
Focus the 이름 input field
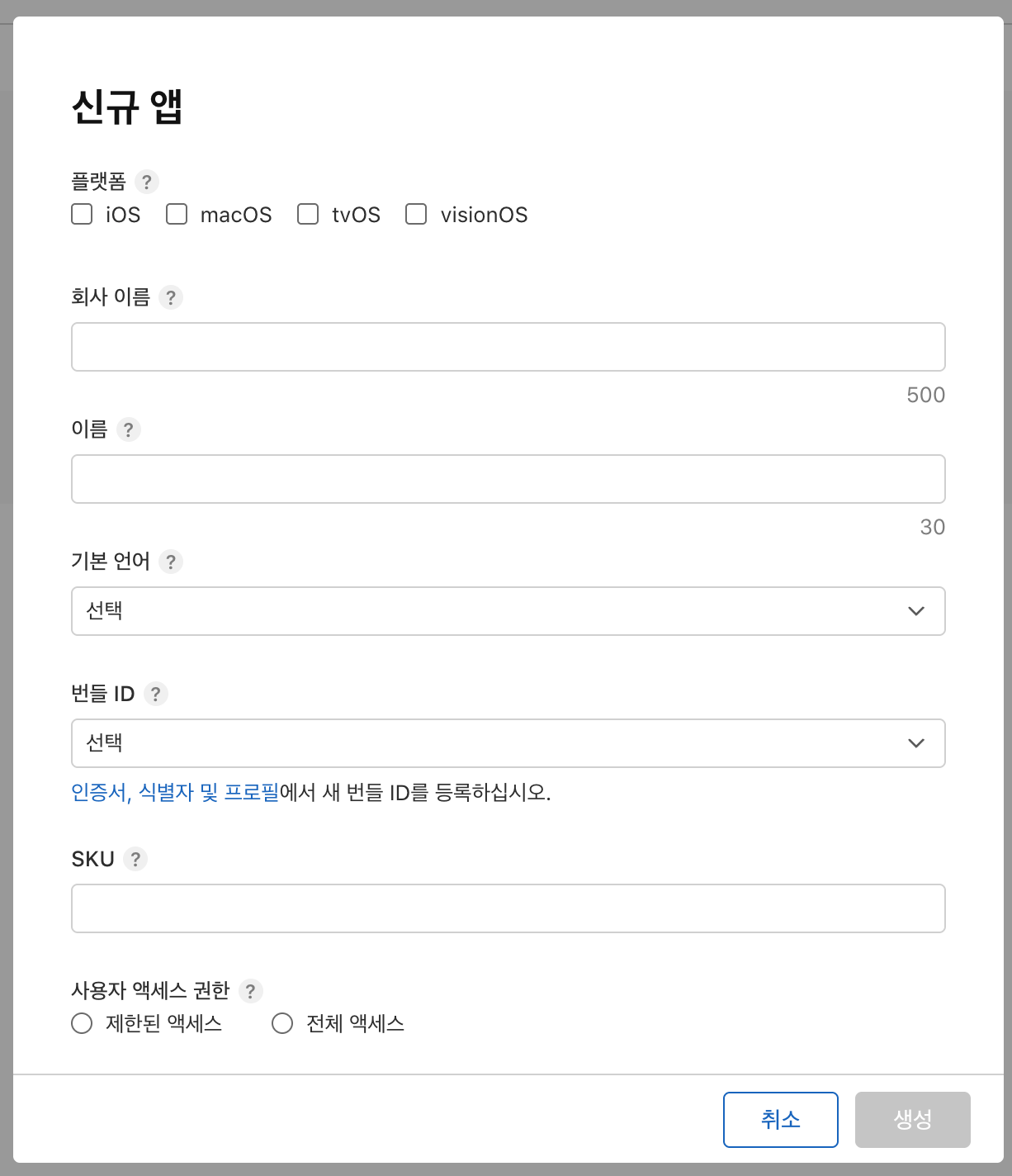(x=508, y=479)
